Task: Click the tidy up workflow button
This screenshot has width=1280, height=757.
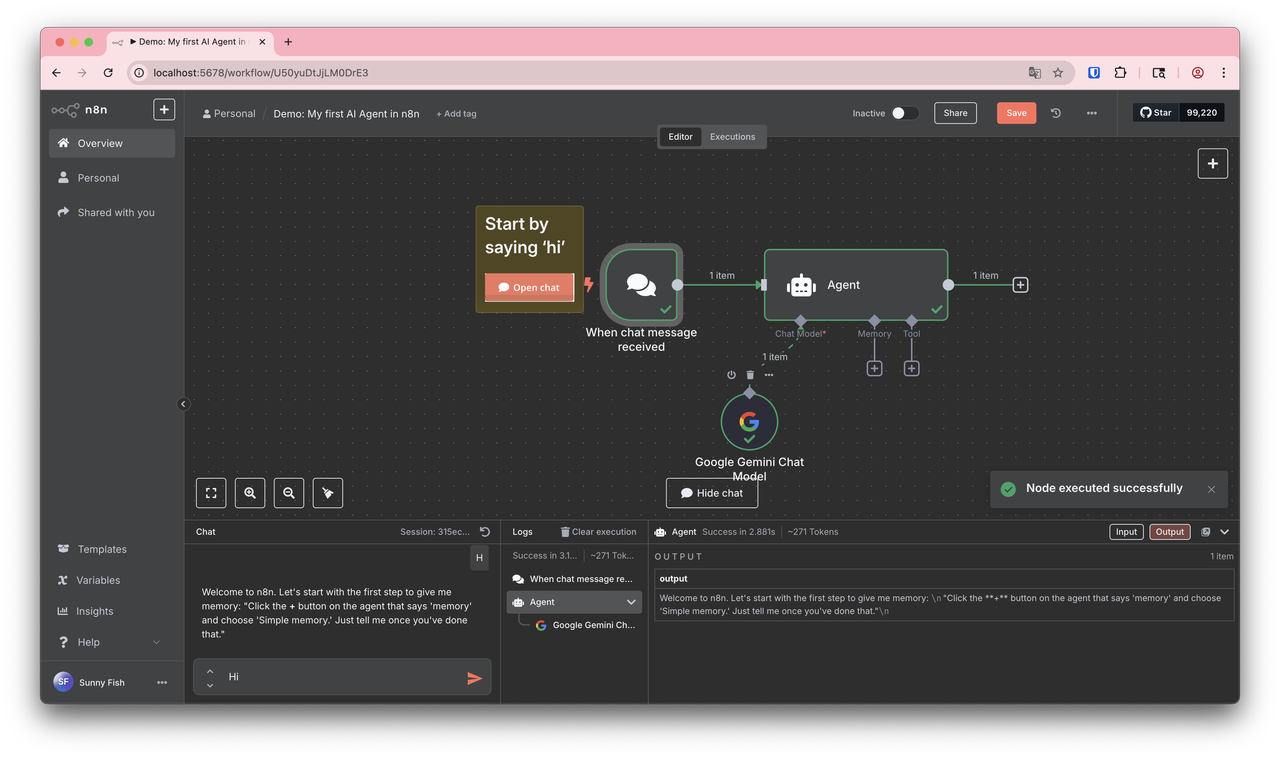Action: [x=328, y=493]
